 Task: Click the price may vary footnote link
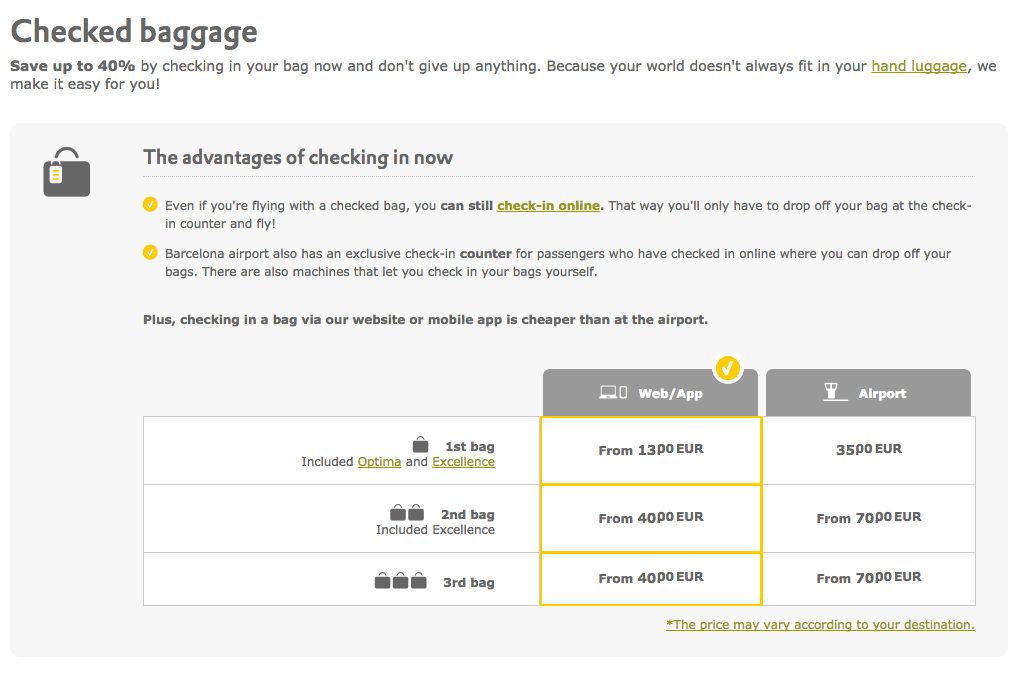820,624
